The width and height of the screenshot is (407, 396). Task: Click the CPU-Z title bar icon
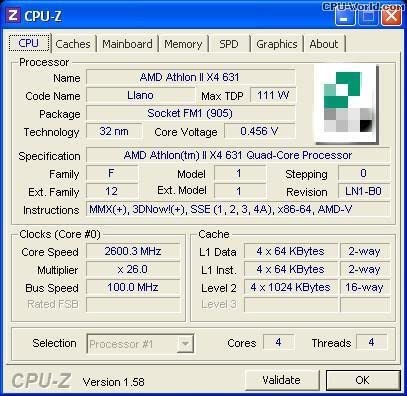pos(13,16)
